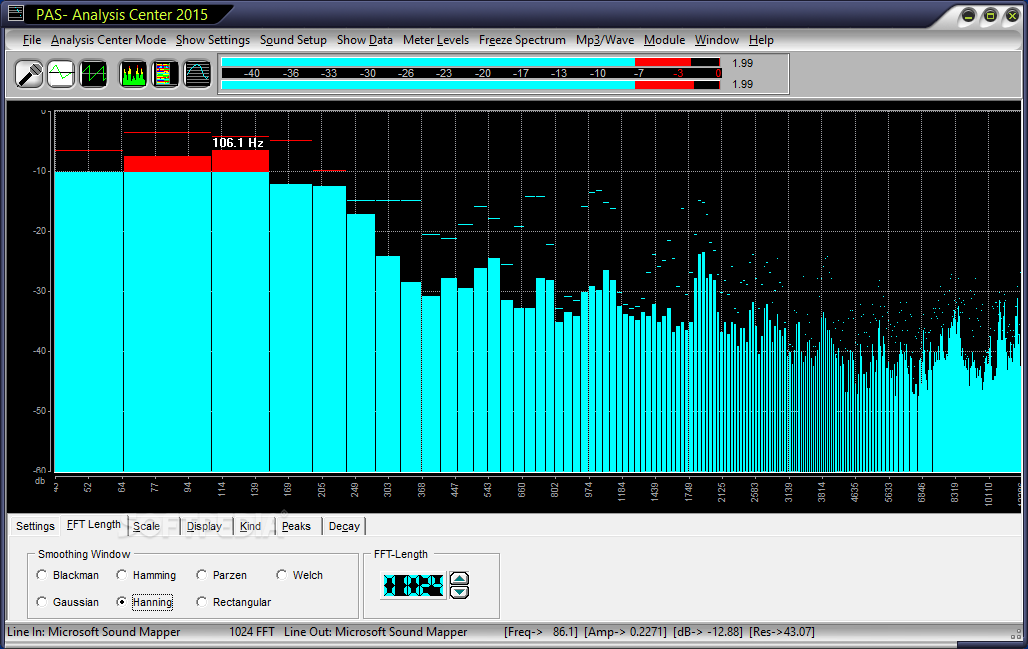Open the Window menu
The height and width of the screenshot is (649, 1028).
[x=717, y=40]
